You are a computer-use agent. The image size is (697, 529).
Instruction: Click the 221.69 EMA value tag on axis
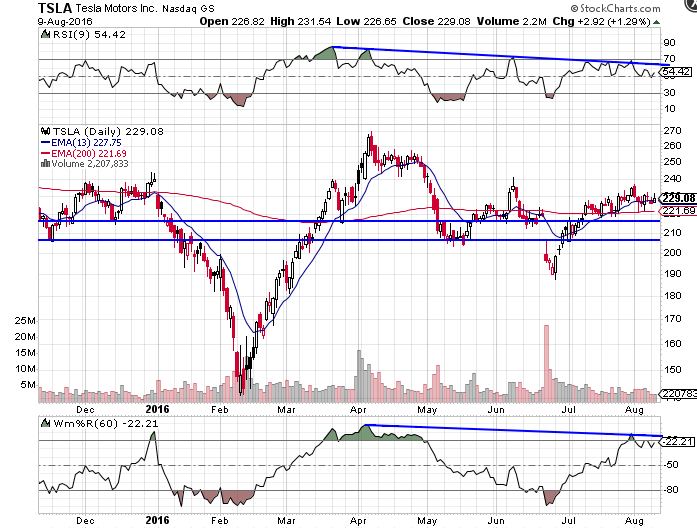pos(678,211)
